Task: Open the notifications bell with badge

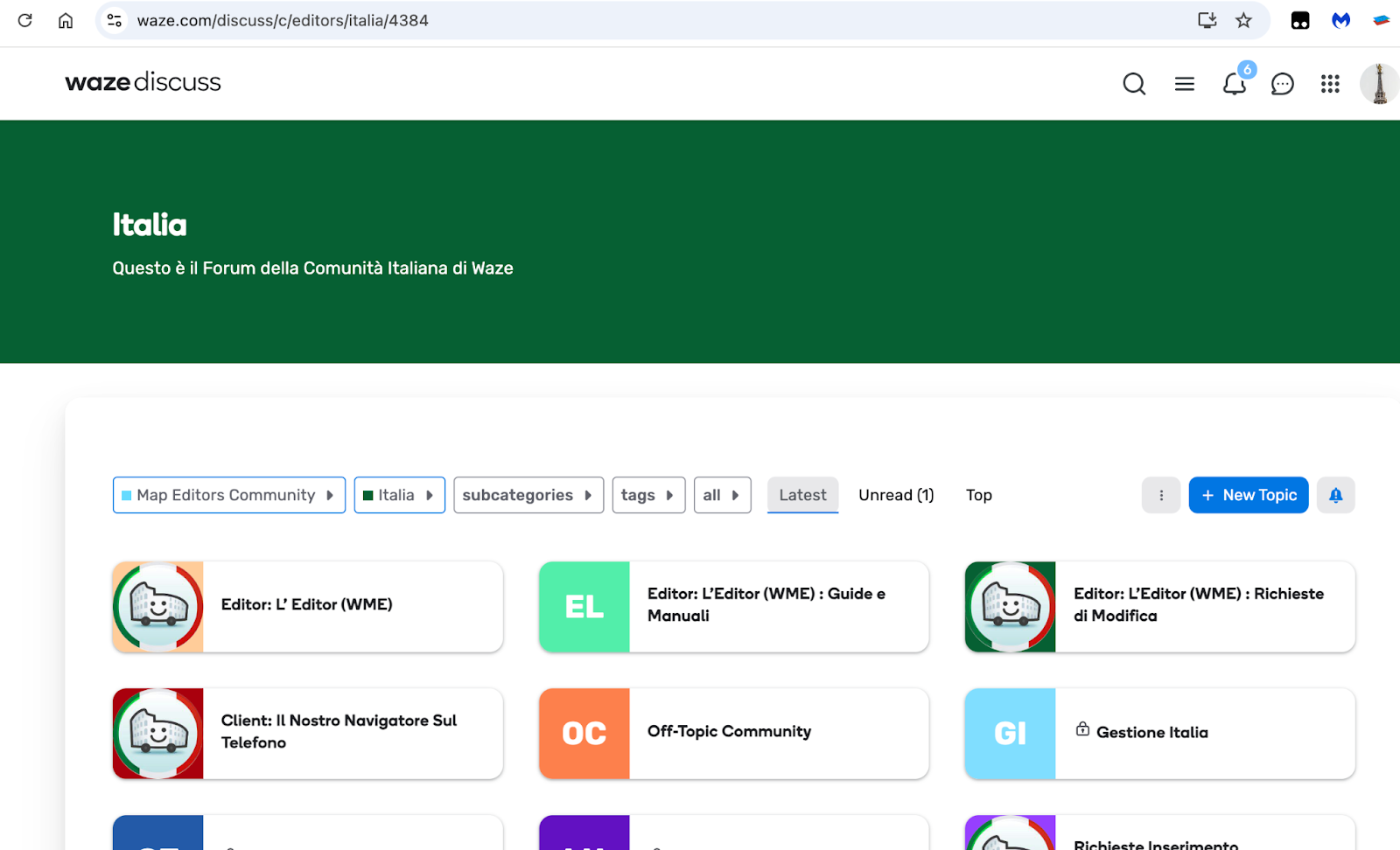Action: [x=1235, y=84]
